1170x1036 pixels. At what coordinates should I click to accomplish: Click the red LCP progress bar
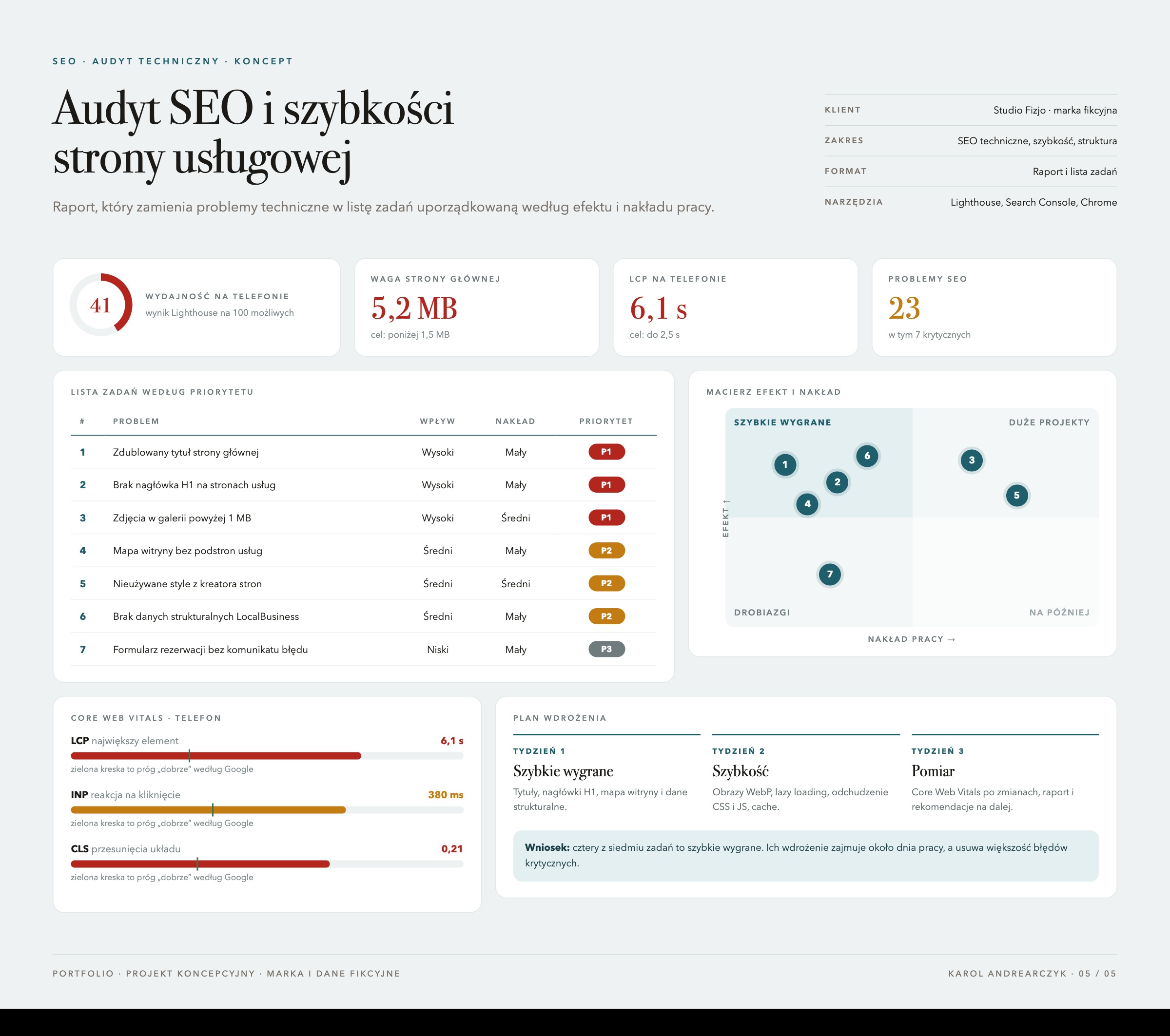[216, 756]
